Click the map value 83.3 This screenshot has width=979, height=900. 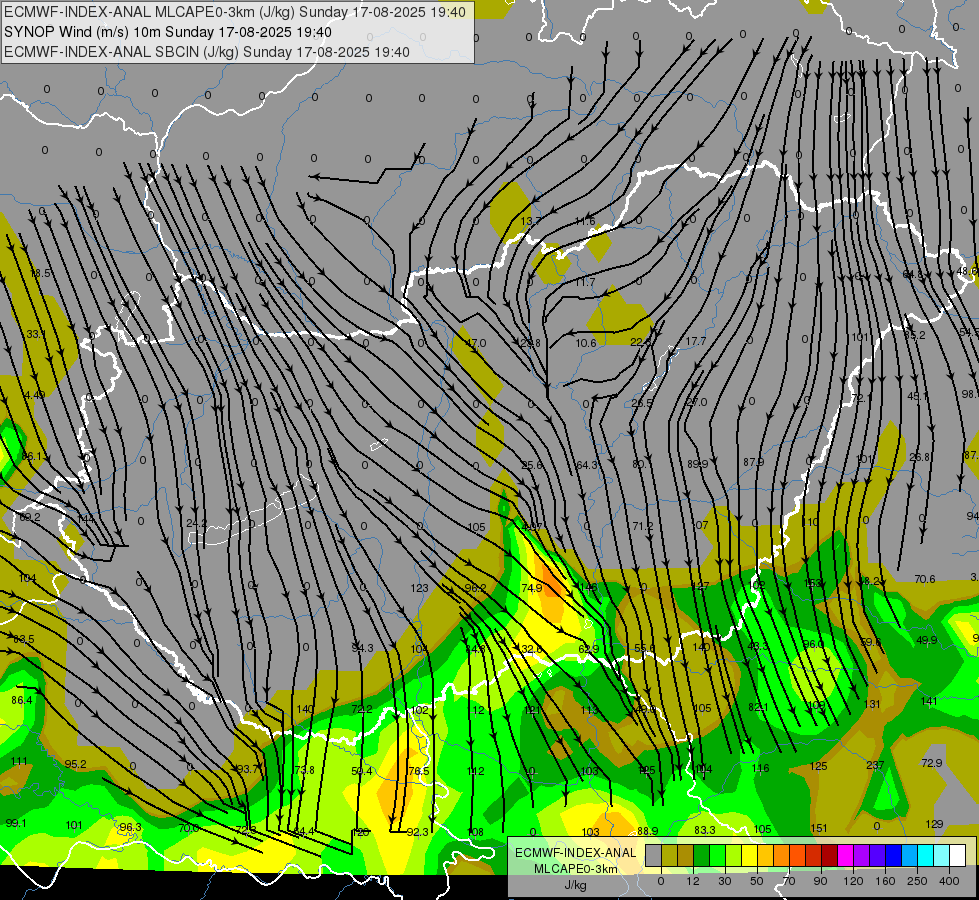point(705,830)
